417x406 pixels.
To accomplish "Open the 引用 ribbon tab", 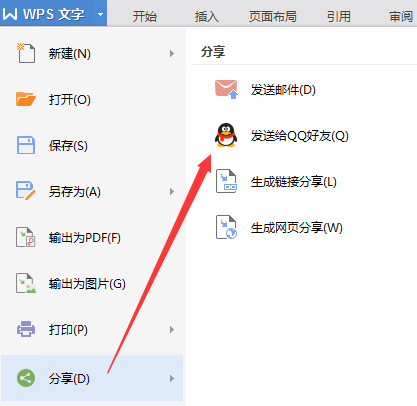I will tap(339, 16).
